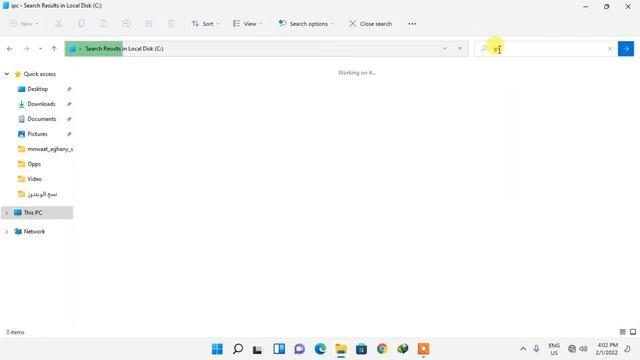Open Microsoft Store from taskbar
Viewport: 640px width, 360px height.
362,349
